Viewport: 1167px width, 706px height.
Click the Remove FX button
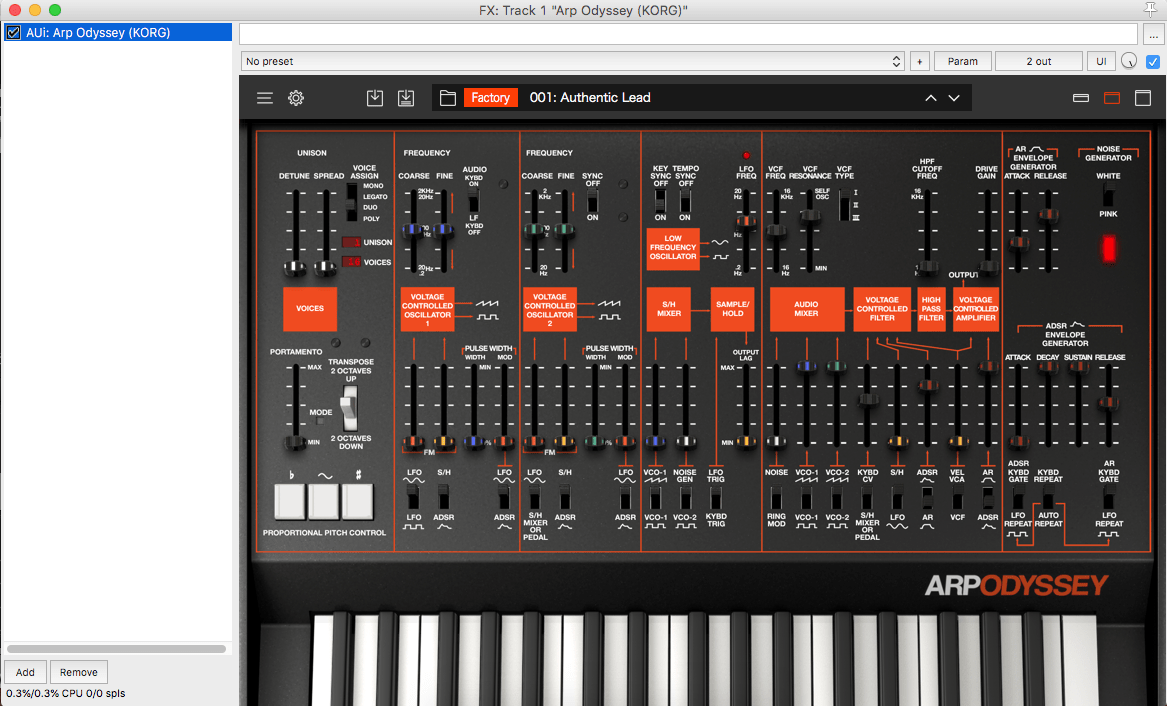79,672
